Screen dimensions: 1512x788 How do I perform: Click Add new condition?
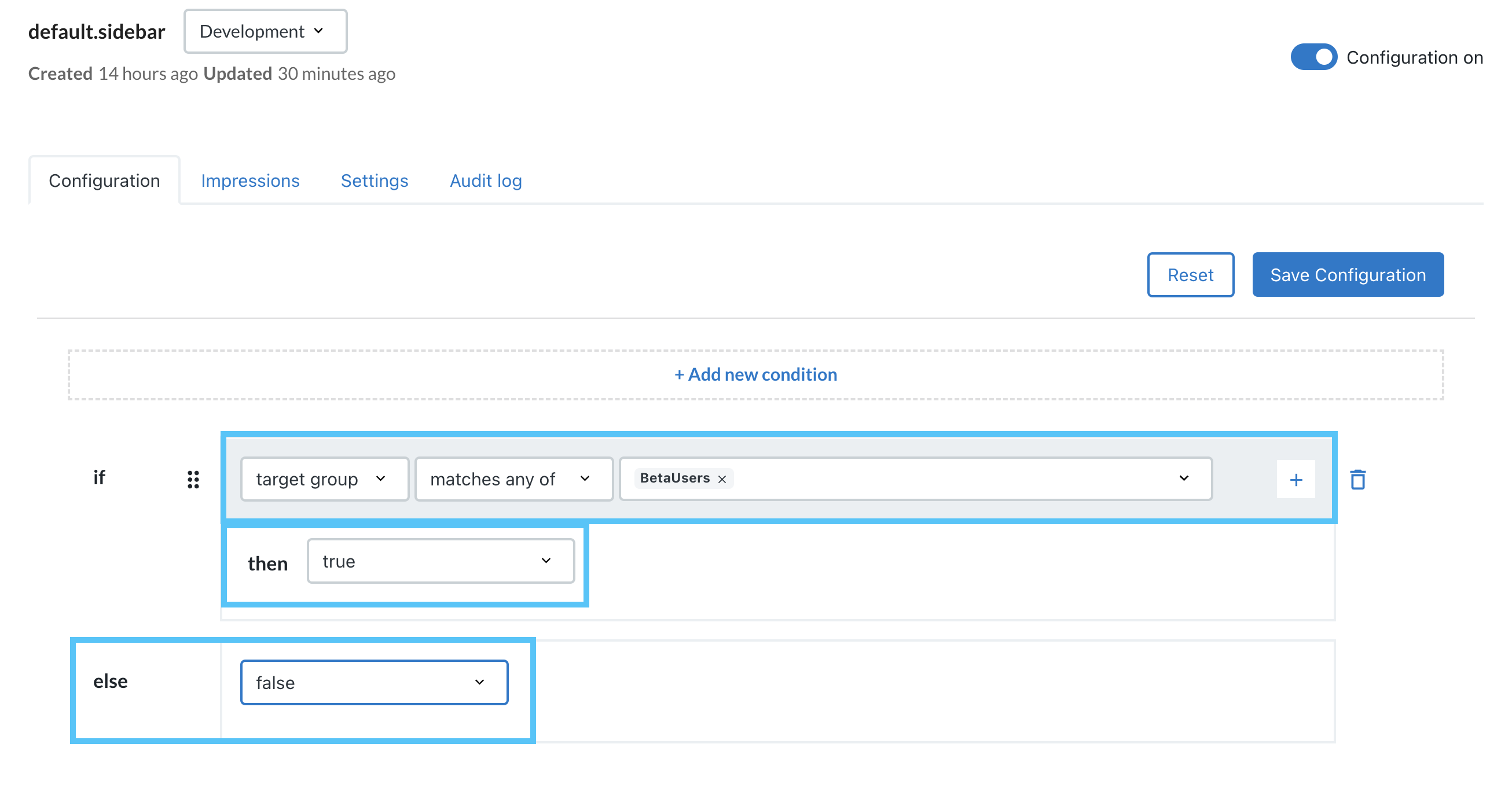click(755, 374)
